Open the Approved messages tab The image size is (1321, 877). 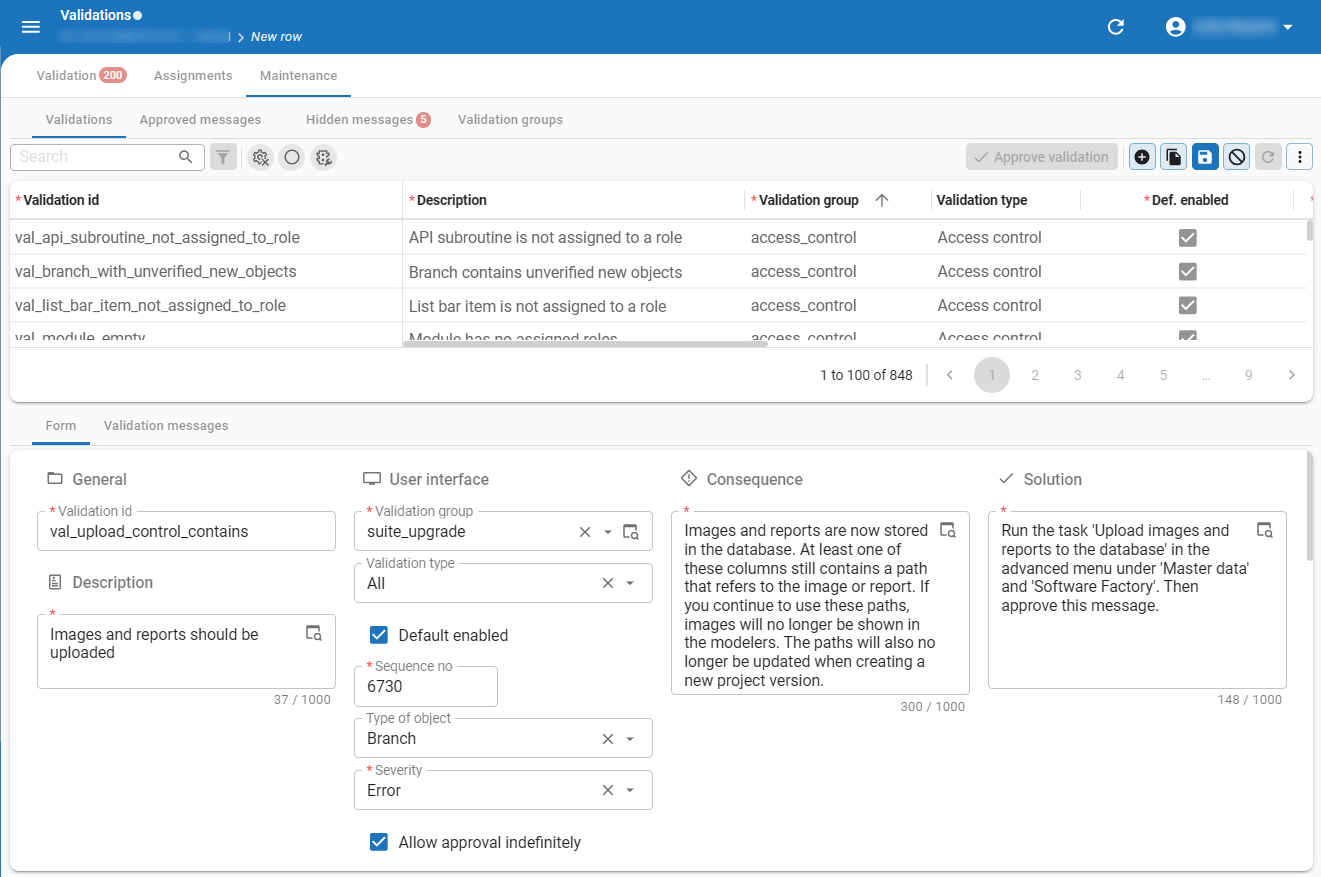[x=200, y=120]
